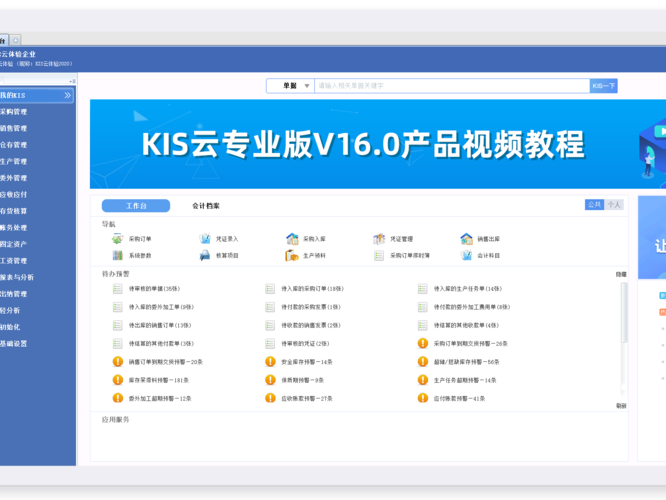This screenshot has height=500, width=666.
Task: Click warning icon for 安全库存预警
Action: pyautogui.click(x=270, y=362)
